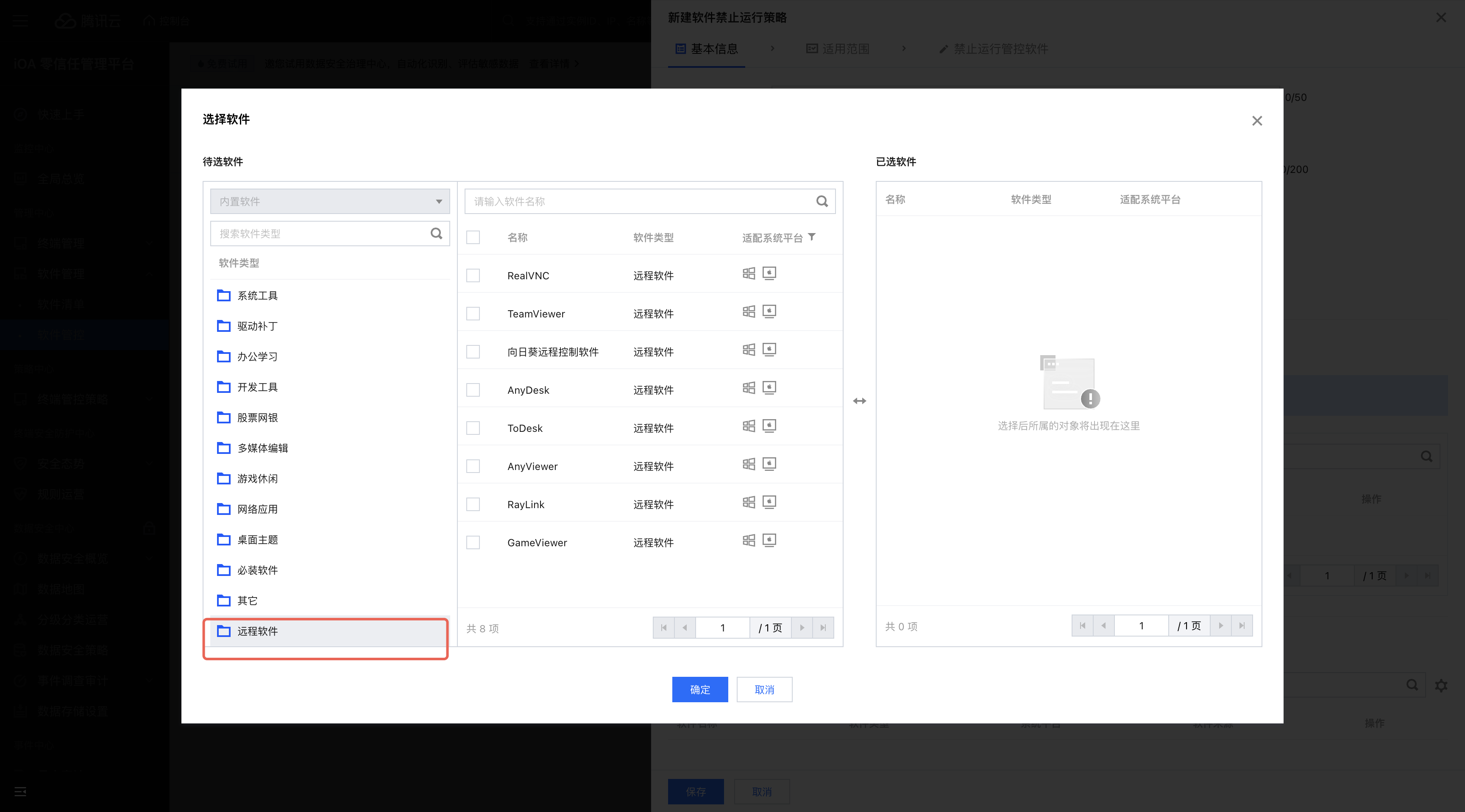Click the Windows platform icon for RealVNC
Viewport: 1465px width, 812px height.
(x=749, y=274)
